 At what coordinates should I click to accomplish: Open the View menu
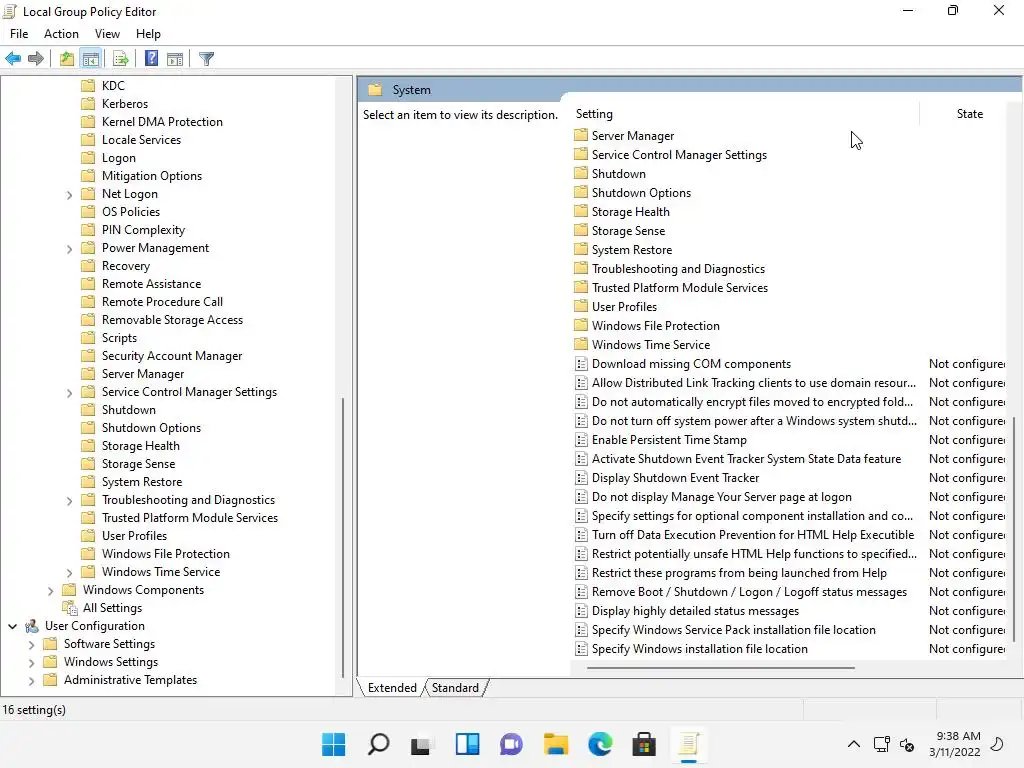107,34
